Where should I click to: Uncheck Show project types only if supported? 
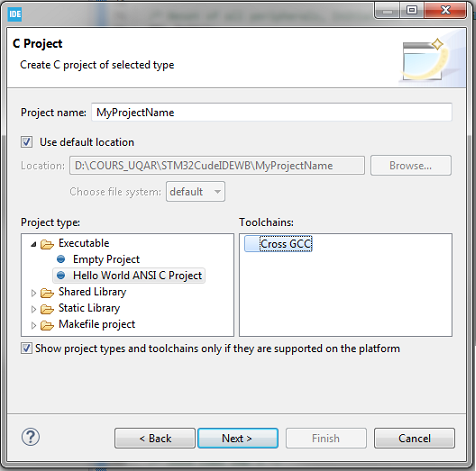[27, 348]
